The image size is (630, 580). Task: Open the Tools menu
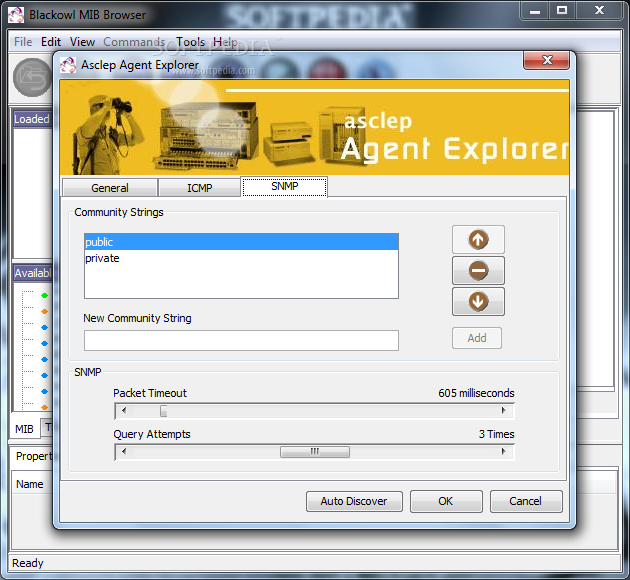[x=190, y=42]
